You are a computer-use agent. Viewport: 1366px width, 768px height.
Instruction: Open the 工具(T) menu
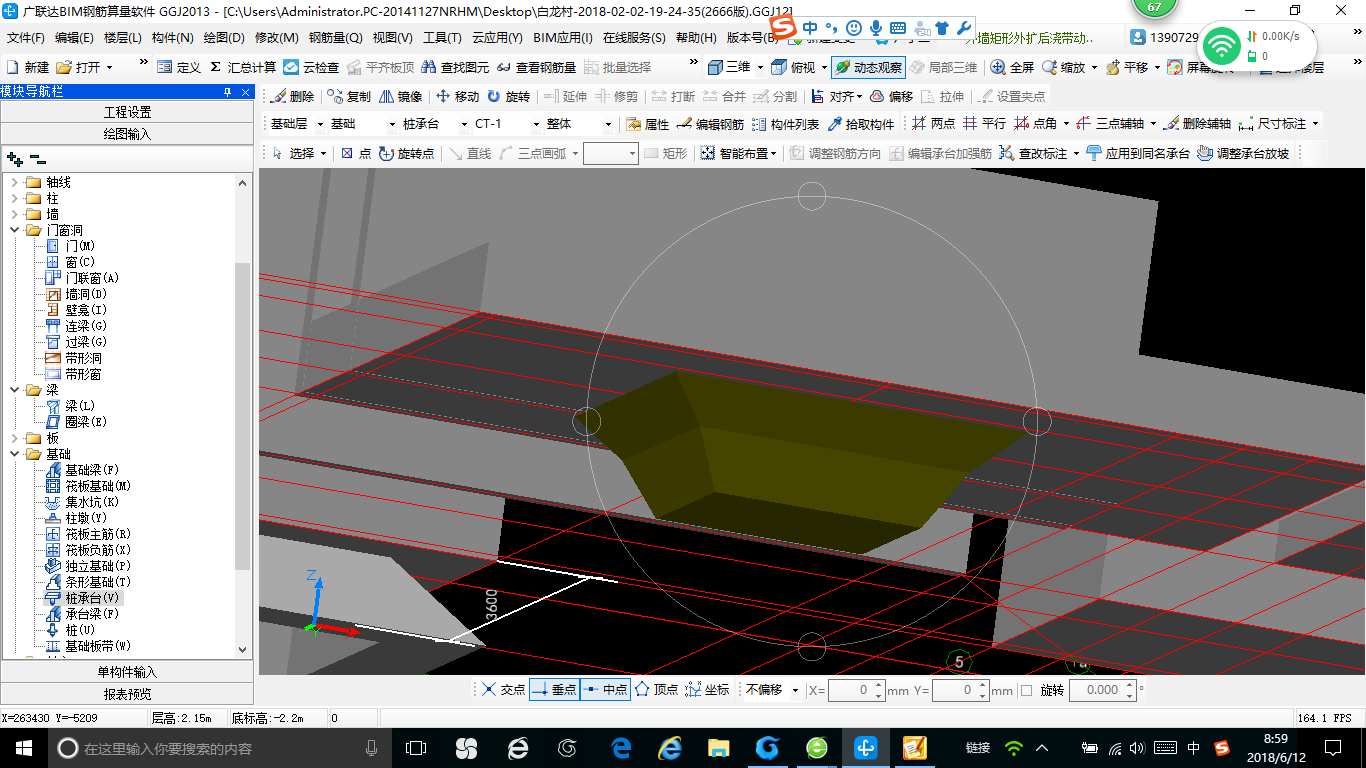tap(442, 38)
